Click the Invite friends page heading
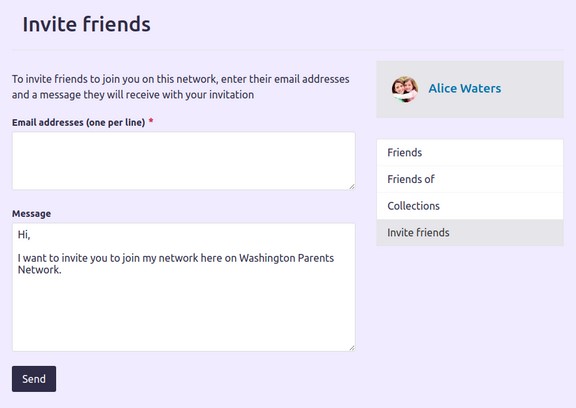The width and height of the screenshot is (576, 408). pos(87,24)
